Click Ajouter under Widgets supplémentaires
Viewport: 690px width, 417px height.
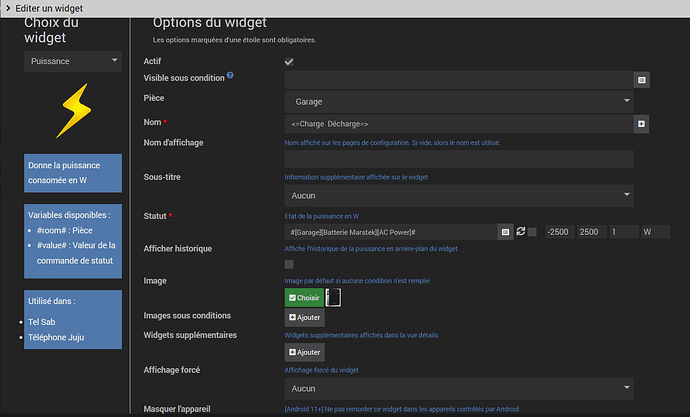[305, 352]
